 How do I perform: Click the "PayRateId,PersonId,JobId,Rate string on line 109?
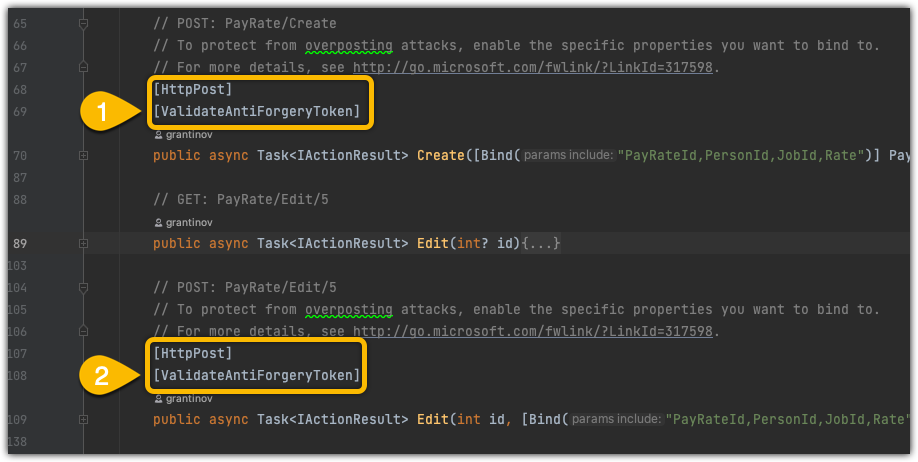point(789,419)
